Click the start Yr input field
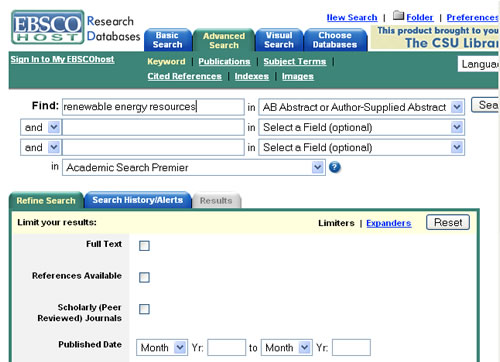The width and height of the screenshot is (500, 362). (x=227, y=348)
